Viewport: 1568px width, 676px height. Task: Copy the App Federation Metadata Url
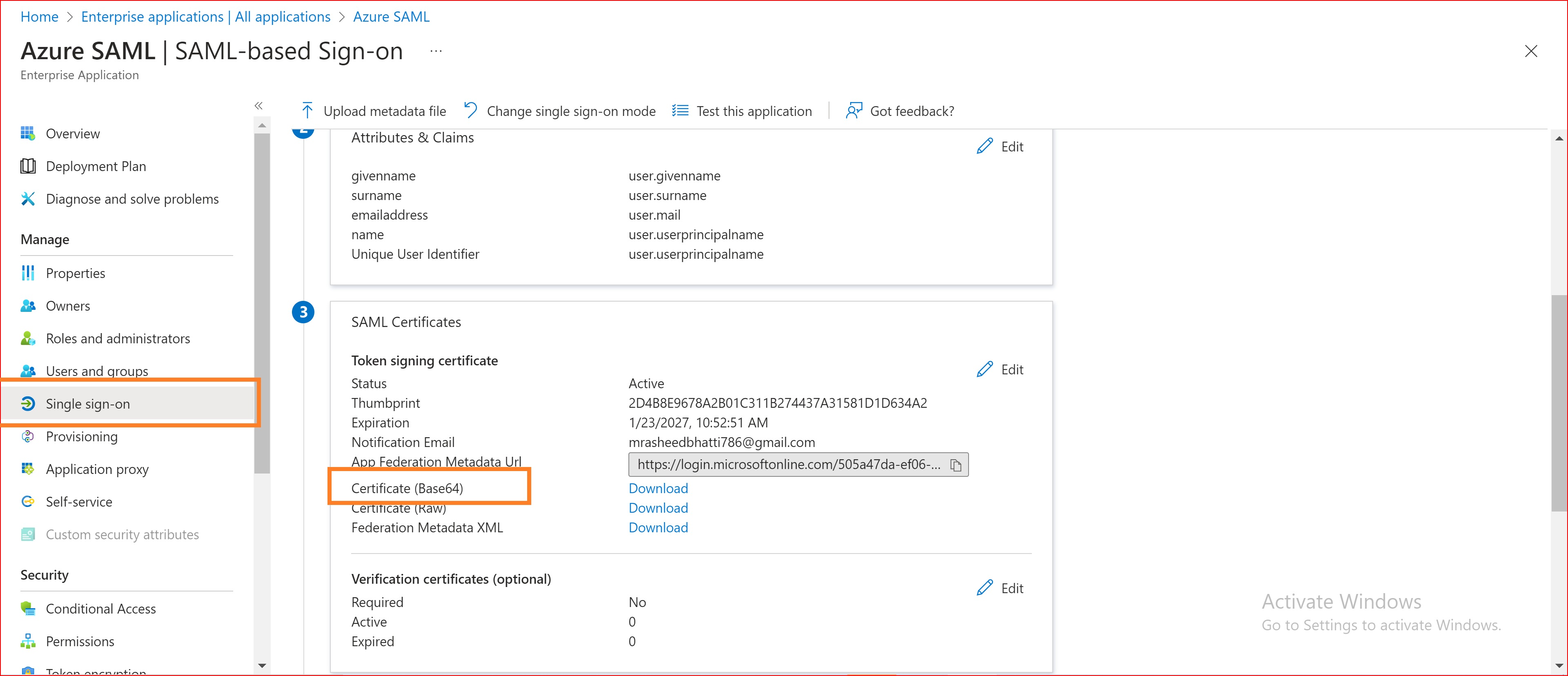[955, 465]
